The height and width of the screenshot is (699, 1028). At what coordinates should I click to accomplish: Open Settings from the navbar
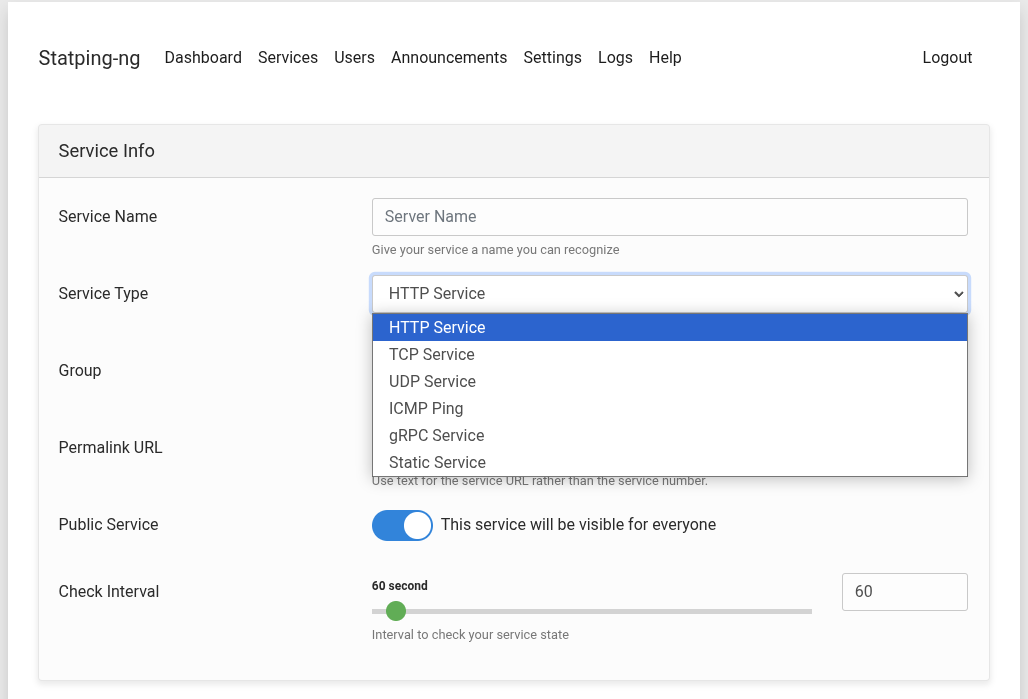[552, 58]
